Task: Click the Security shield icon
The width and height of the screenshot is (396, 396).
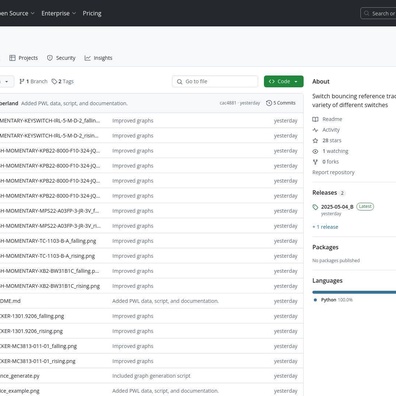Action: pos(50,58)
